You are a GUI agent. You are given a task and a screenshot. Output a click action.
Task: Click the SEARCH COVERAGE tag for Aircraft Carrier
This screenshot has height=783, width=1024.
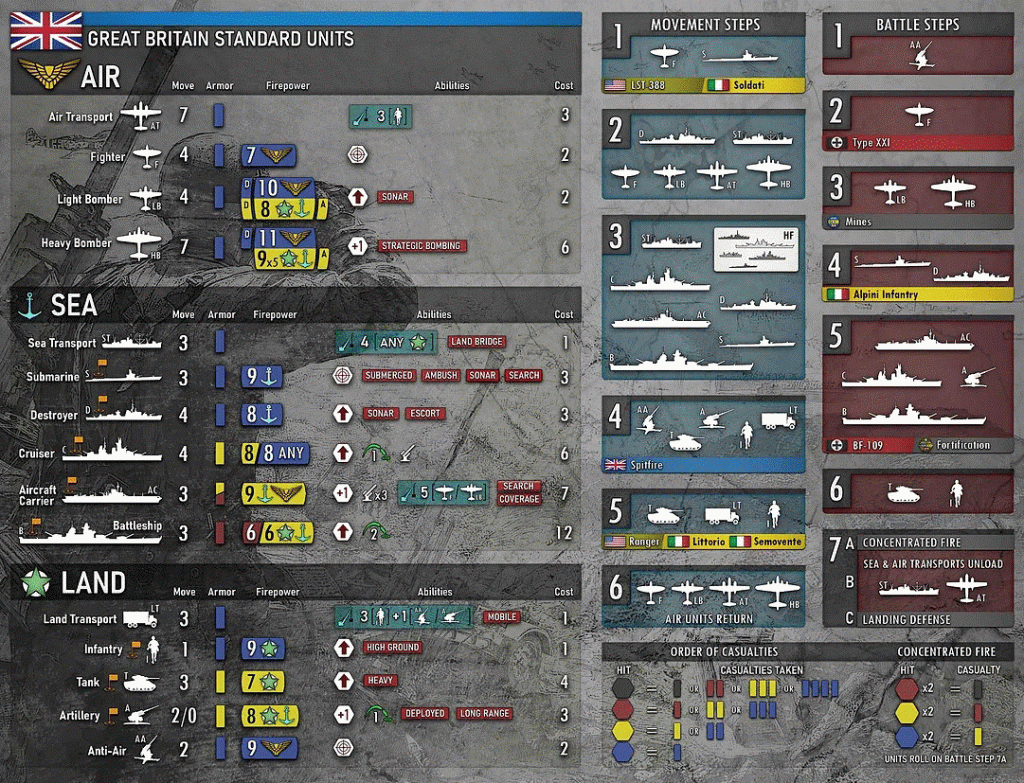(x=519, y=492)
